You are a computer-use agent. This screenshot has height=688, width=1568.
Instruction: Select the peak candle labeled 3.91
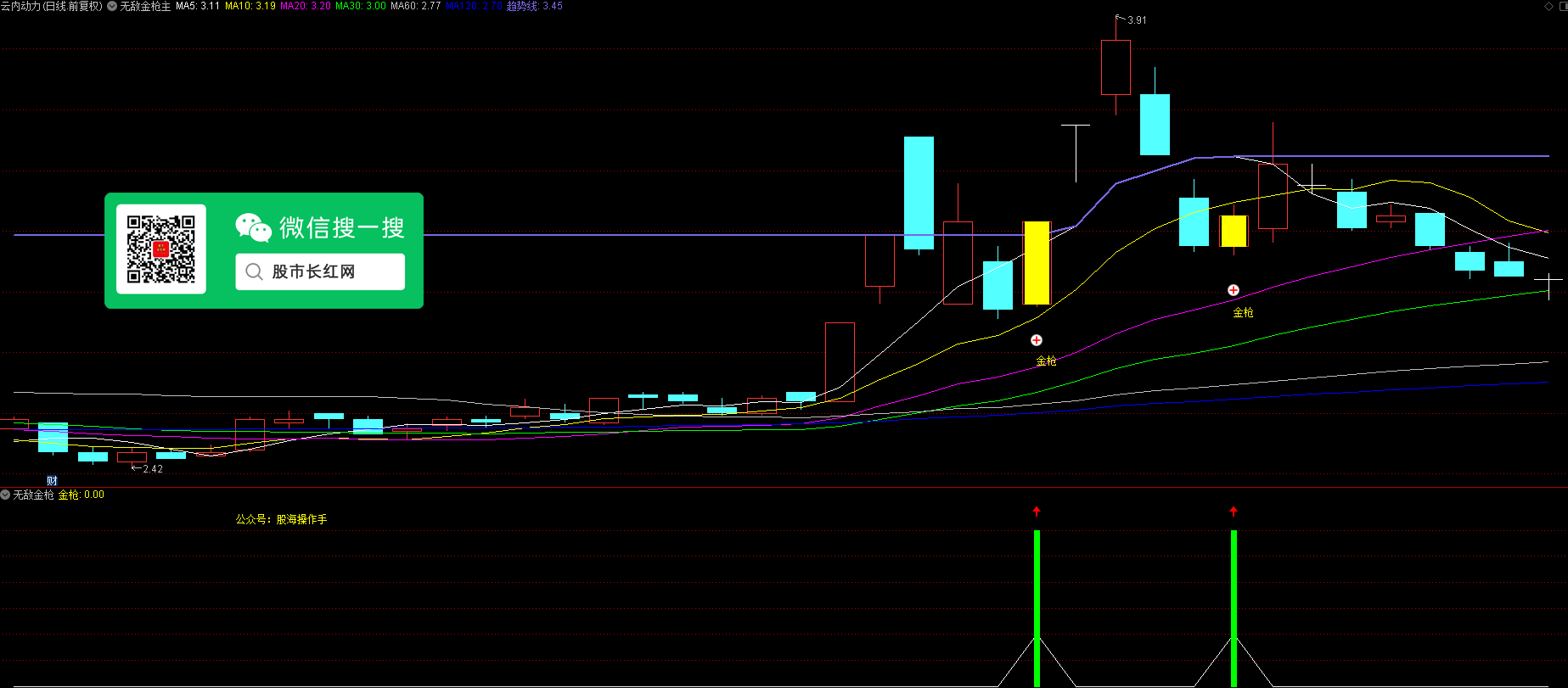click(1116, 67)
